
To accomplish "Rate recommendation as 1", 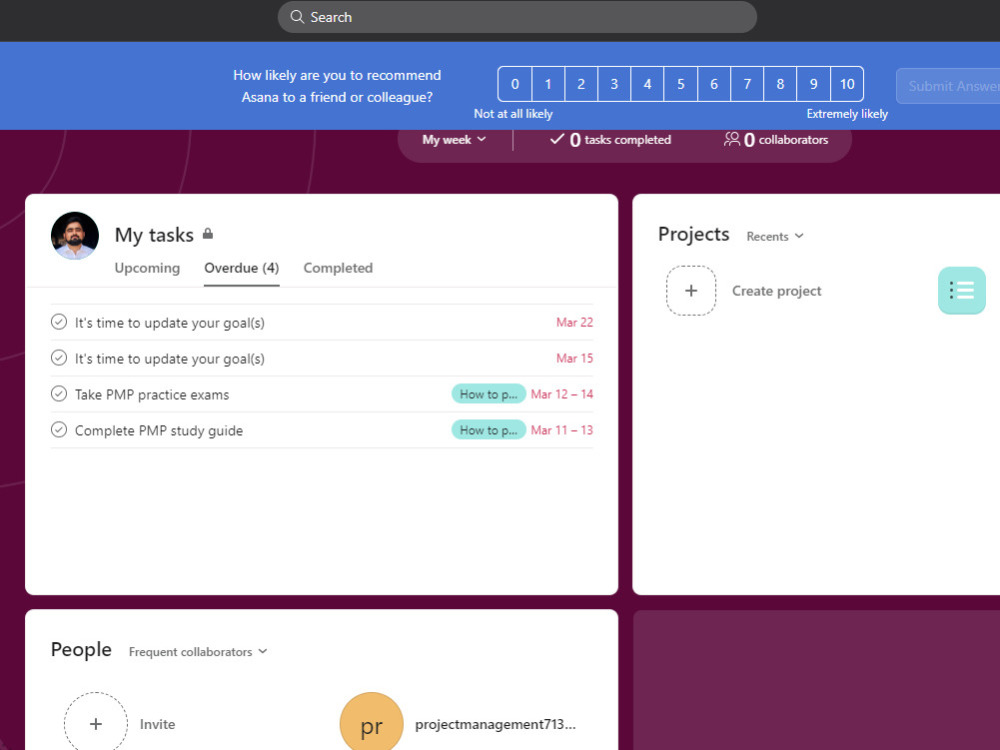I will [548, 84].
